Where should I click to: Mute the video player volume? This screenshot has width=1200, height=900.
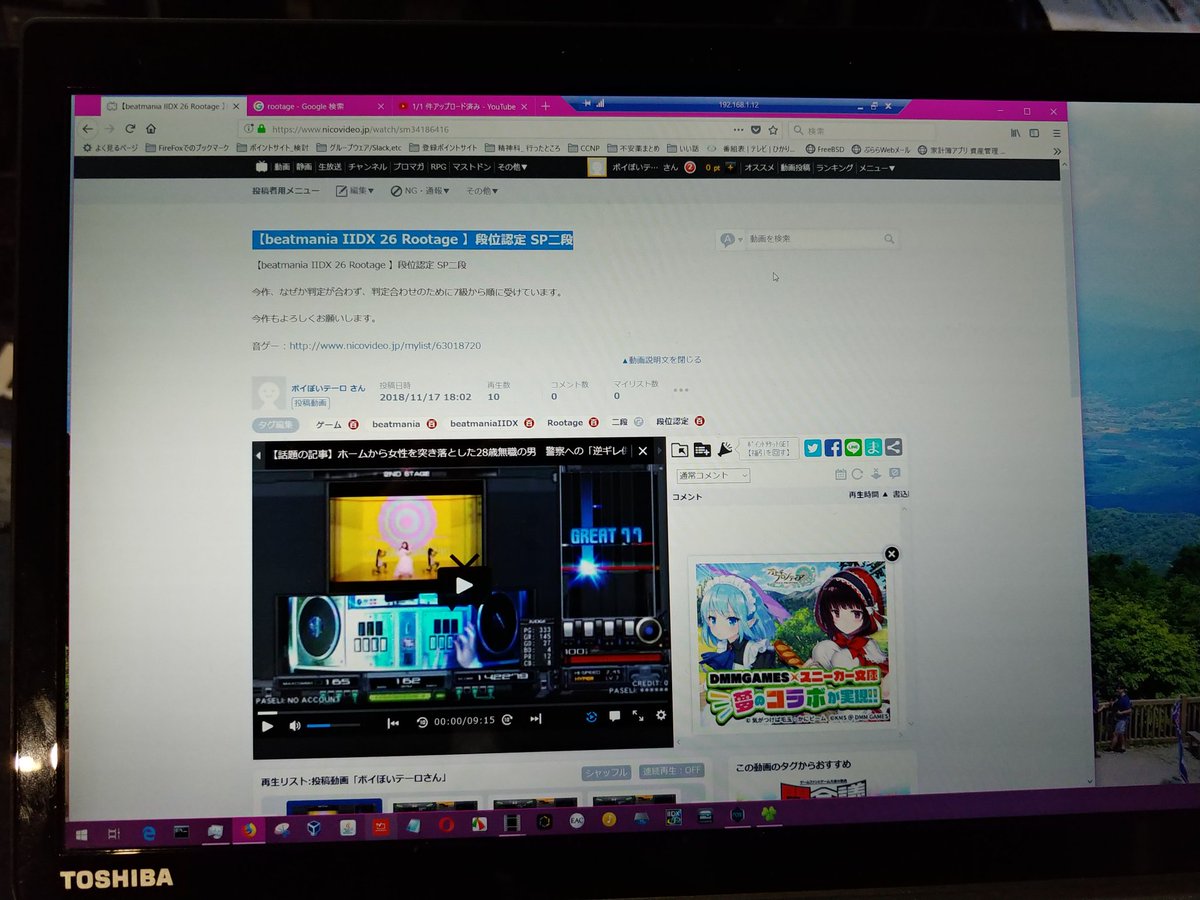[x=295, y=725]
